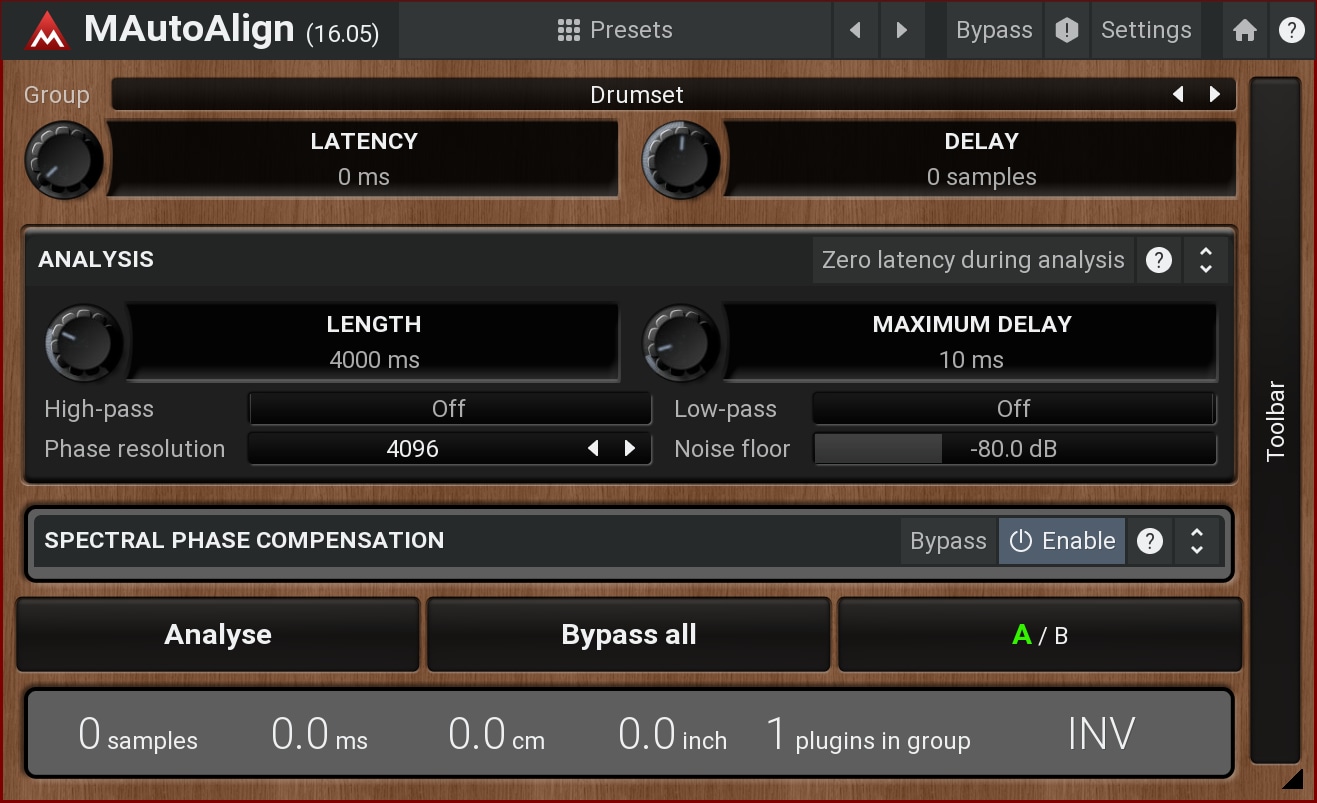This screenshot has width=1317, height=803.
Task: Toggle Zero latency during analysis
Action: (x=973, y=260)
